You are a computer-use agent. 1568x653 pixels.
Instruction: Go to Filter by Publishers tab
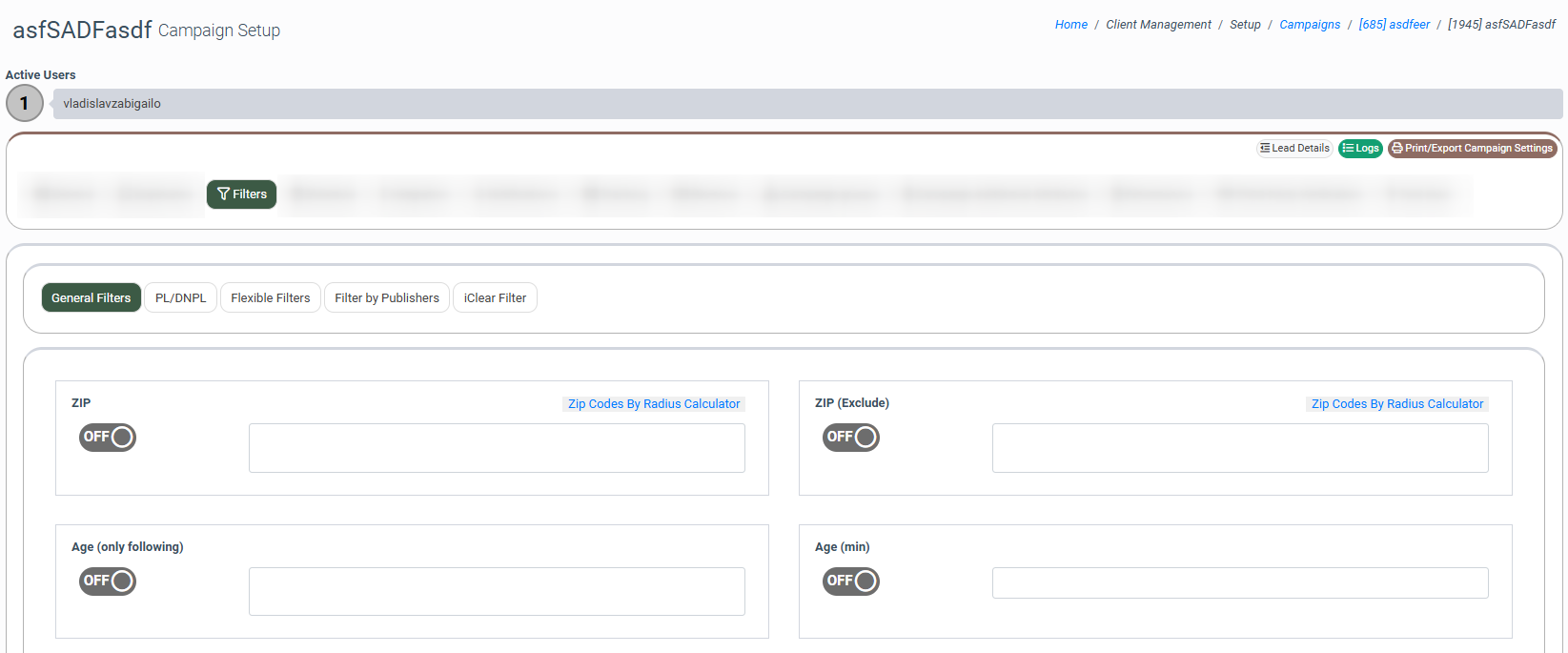click(386, 298)
